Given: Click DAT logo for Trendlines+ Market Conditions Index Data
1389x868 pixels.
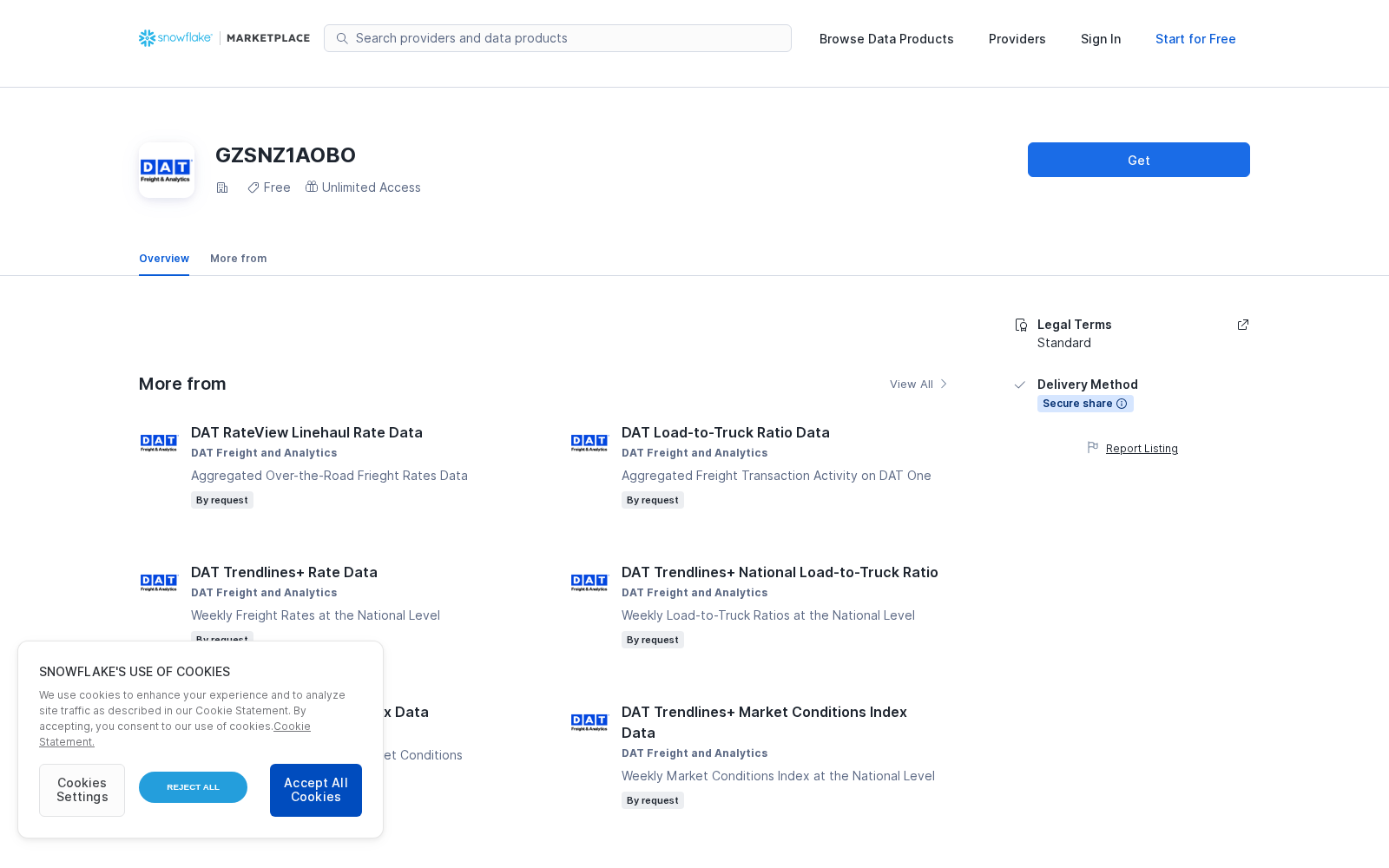Looking at the screenshot, I should click(x=589, y=722).
